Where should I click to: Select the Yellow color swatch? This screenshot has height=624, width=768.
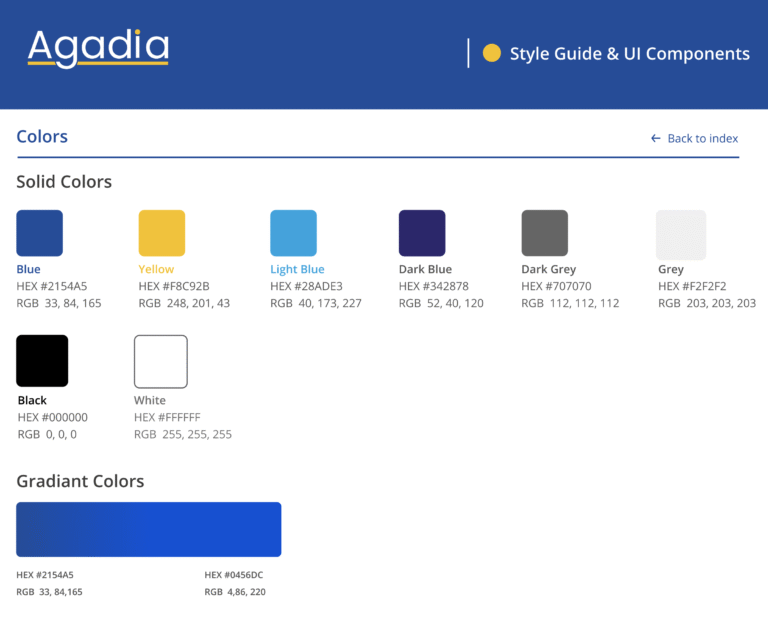(161, 233)
